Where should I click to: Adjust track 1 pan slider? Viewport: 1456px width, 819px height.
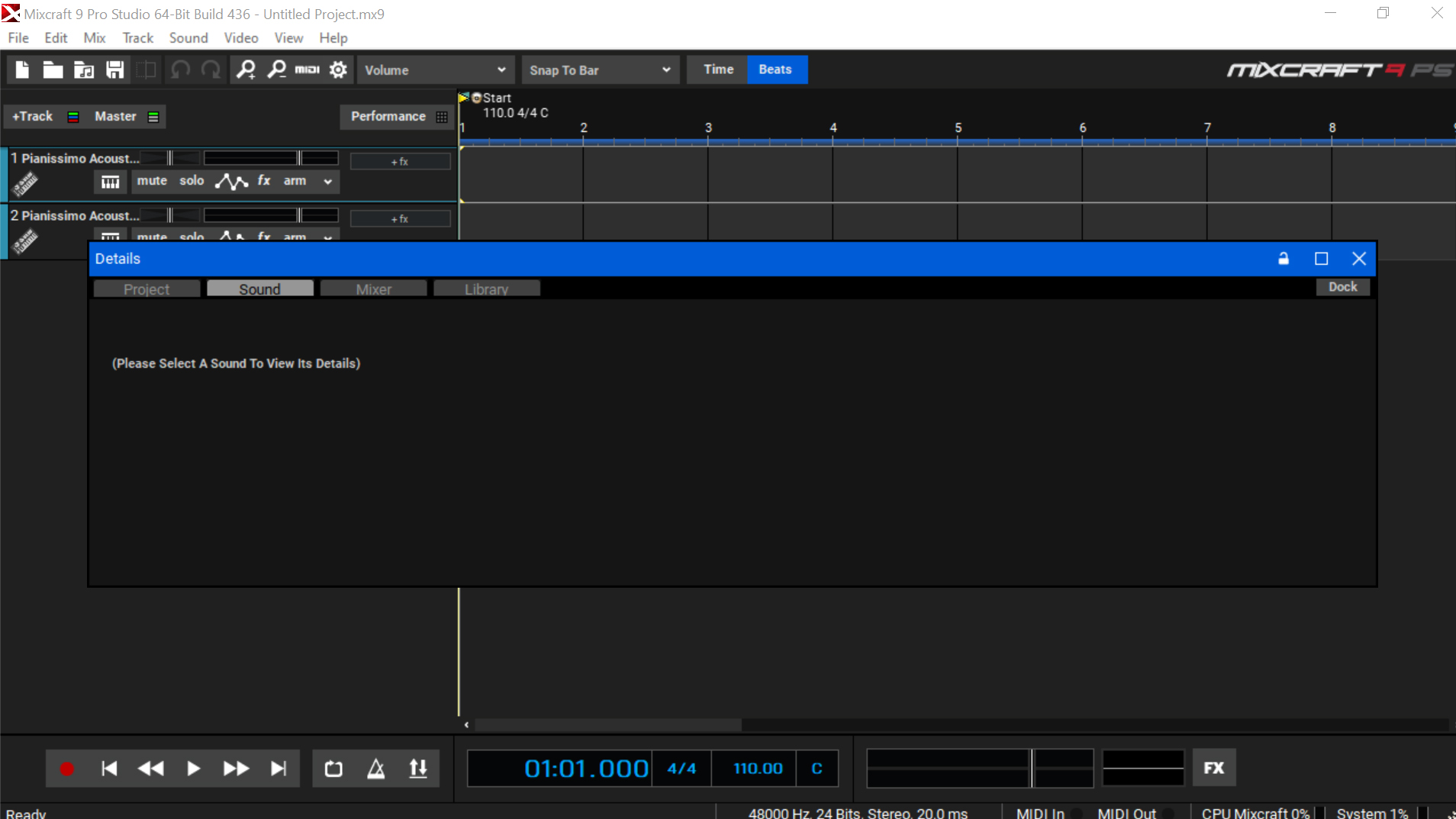pos(170,158)
